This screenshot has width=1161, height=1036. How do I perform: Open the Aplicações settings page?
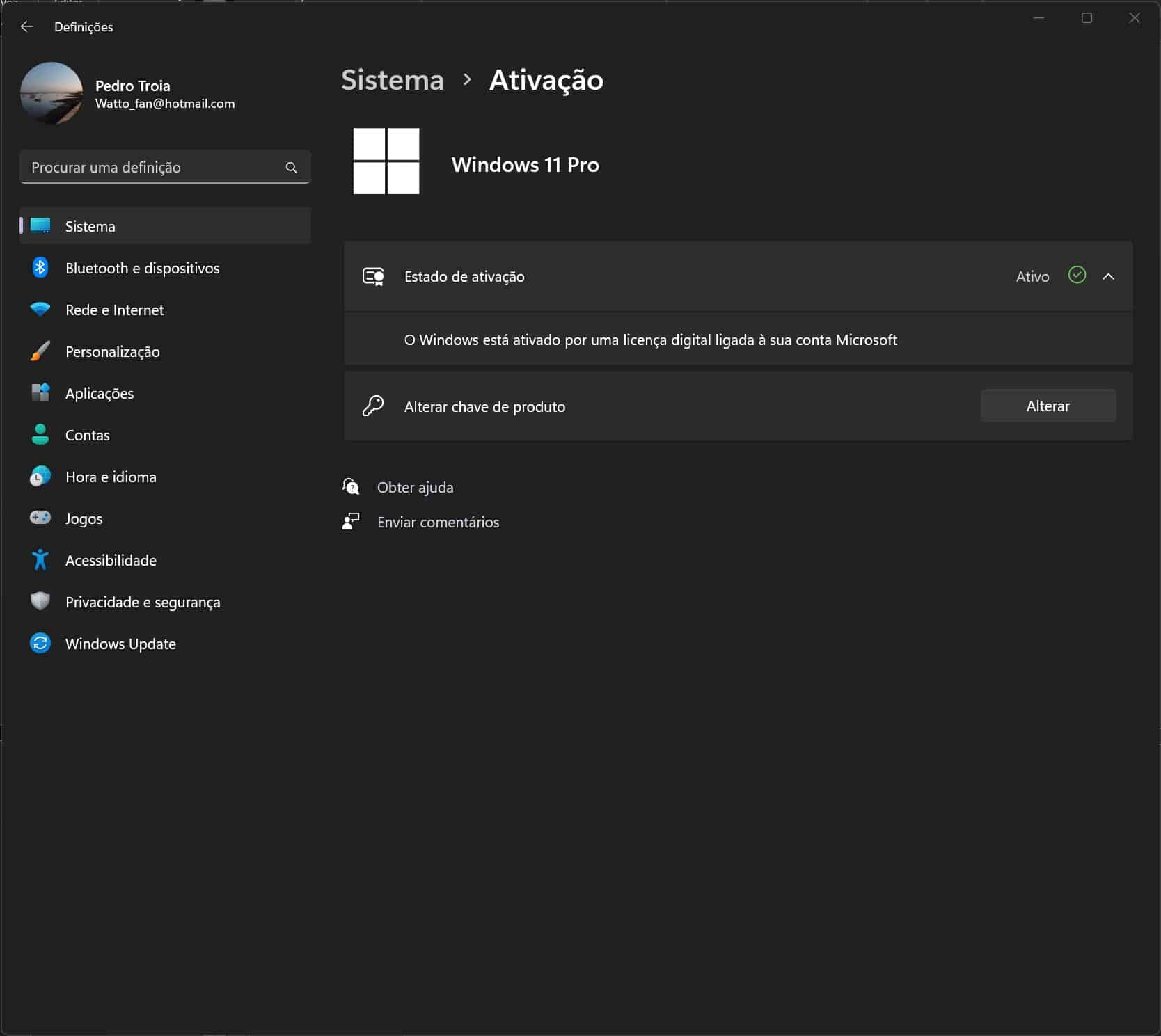pyautogui.click(x=100, y=393)
